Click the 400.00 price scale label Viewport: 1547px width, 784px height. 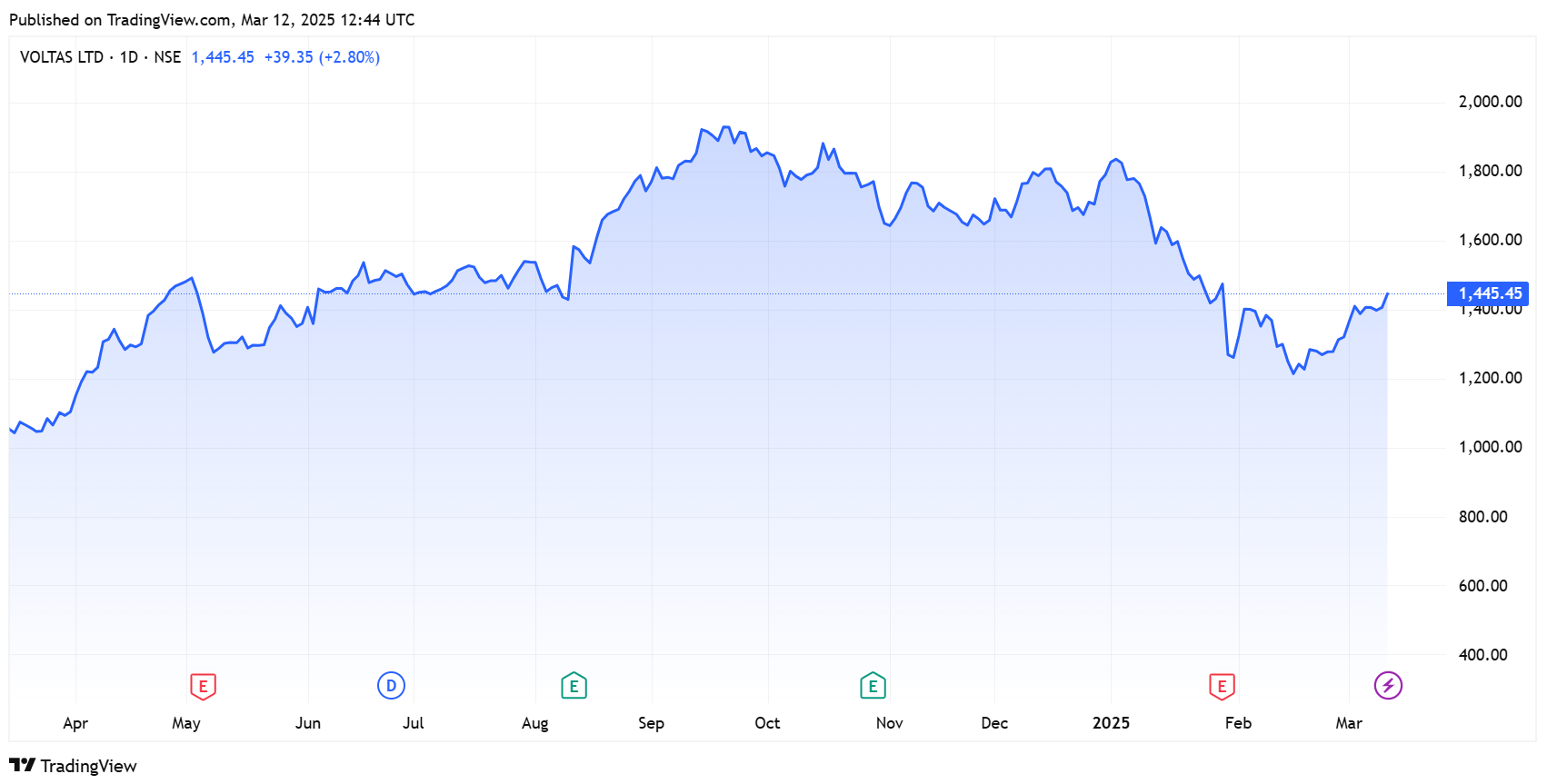[x=1482, y=655]
